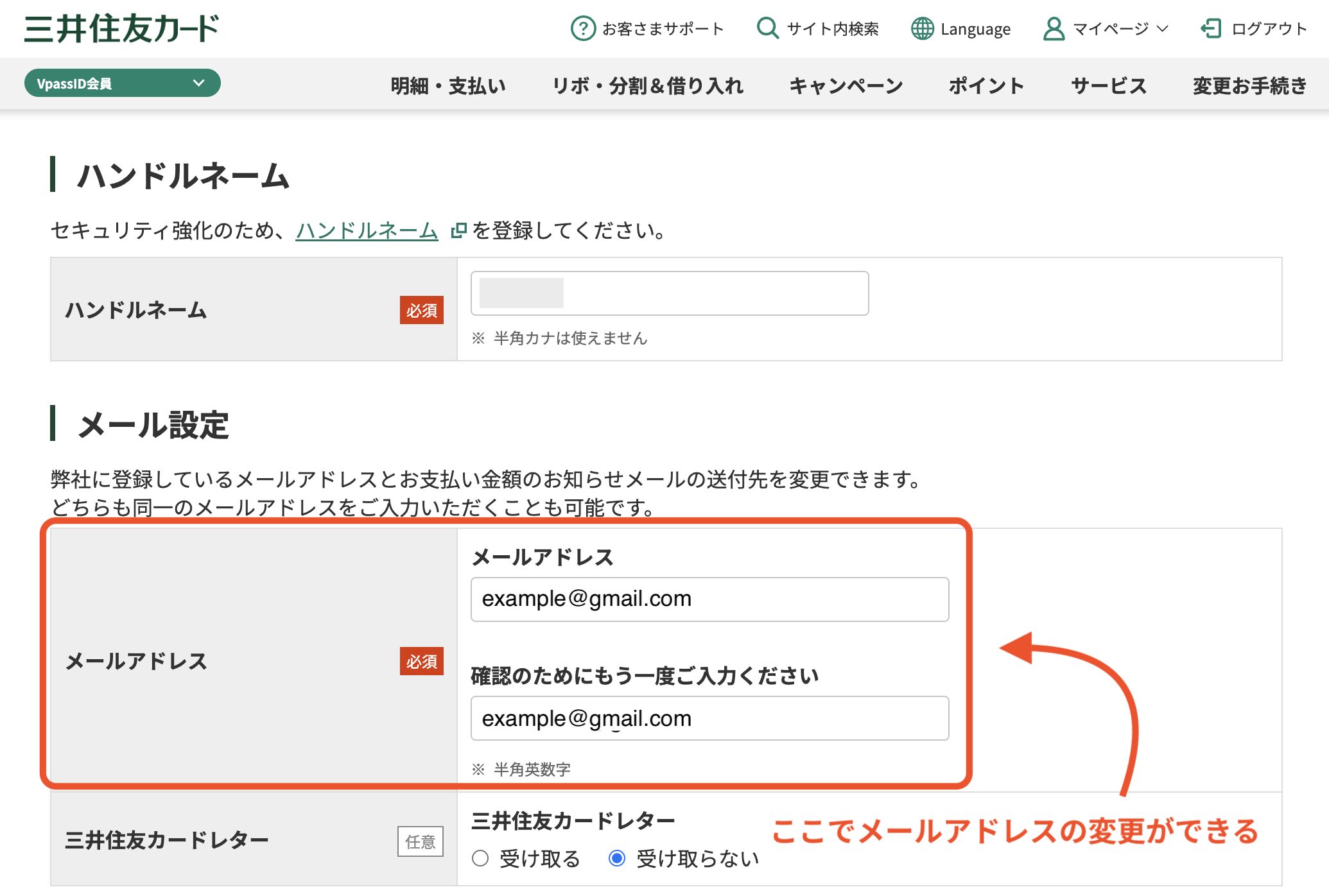1329x896 pixels.
Task: Click the customer support question mark icon
Action: pos(583,29)
